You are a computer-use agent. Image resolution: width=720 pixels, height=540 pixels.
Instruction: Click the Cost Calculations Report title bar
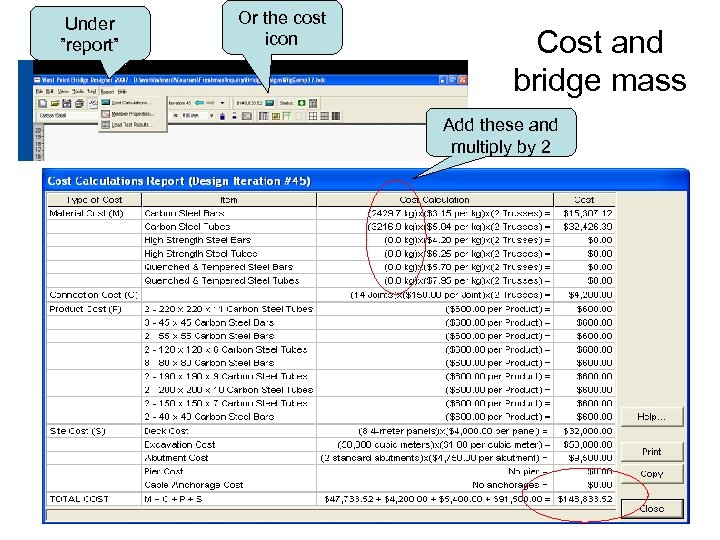(366, 181)
